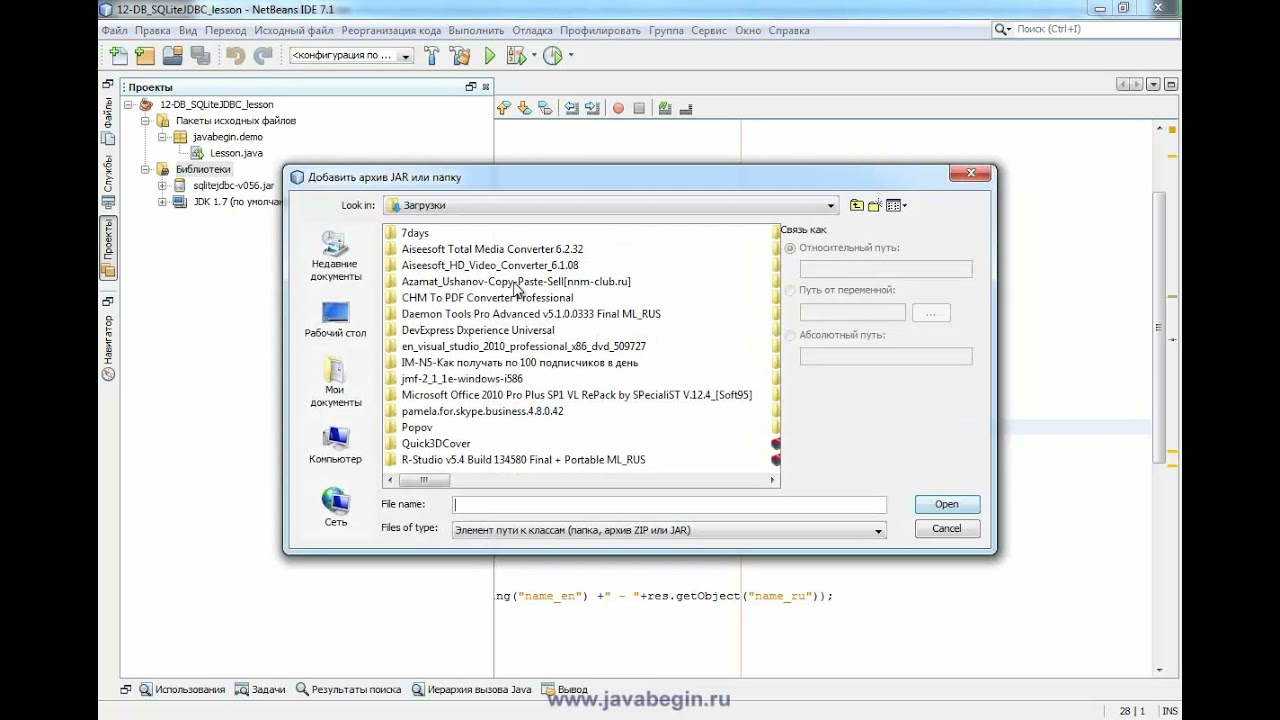Click the File name input field
Screen dimensions: 1280x720
669,505
